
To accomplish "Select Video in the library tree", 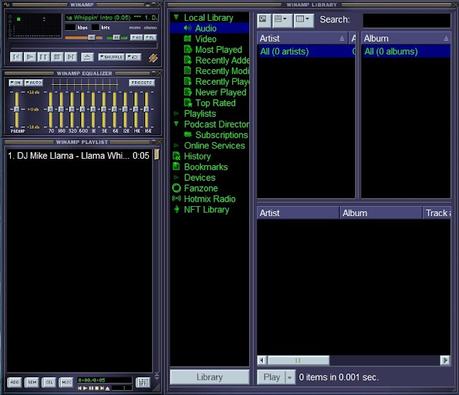I will tap(206, 39).
